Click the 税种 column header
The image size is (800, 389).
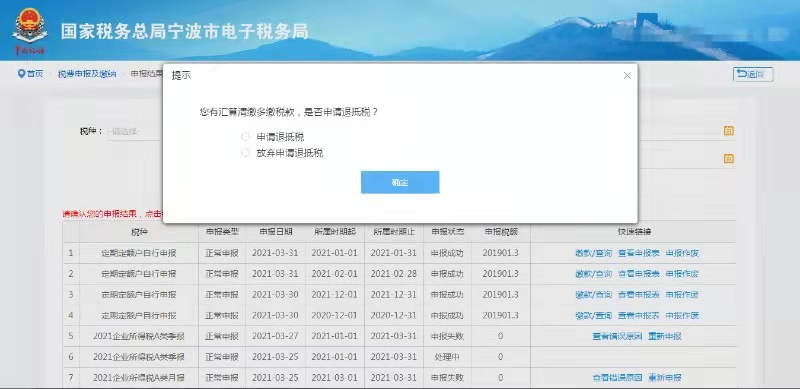(139, 232)
